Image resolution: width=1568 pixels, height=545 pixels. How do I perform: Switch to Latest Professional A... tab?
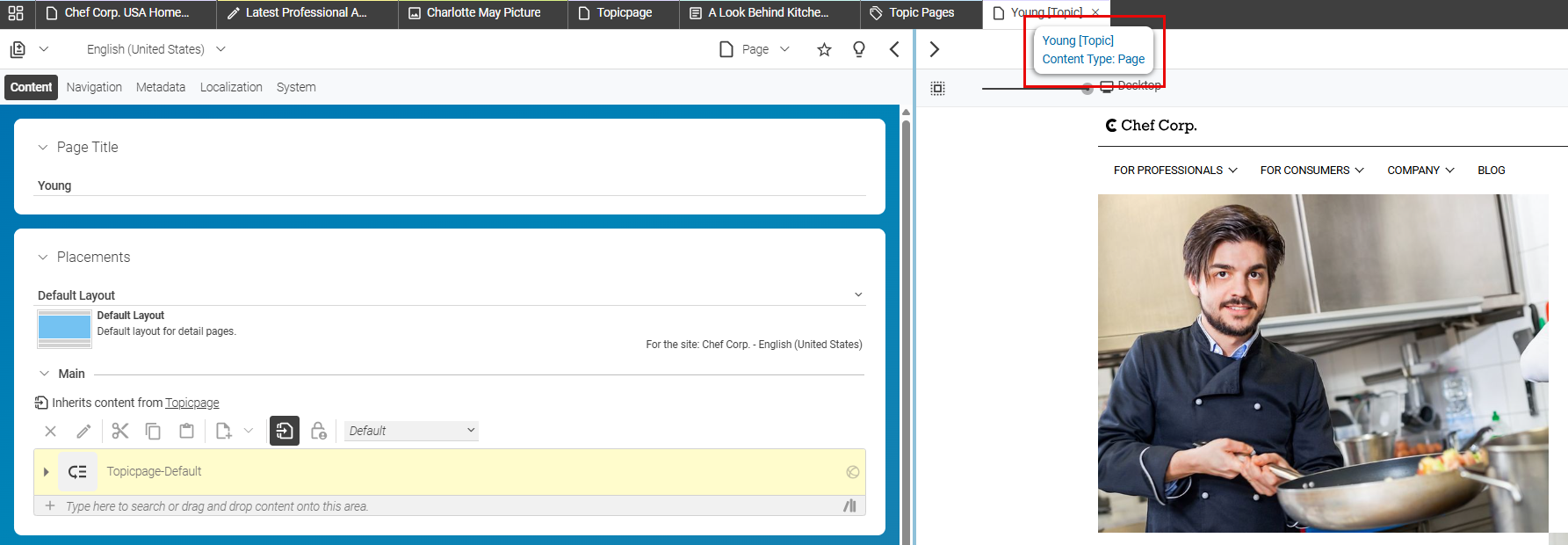(307, 13)
